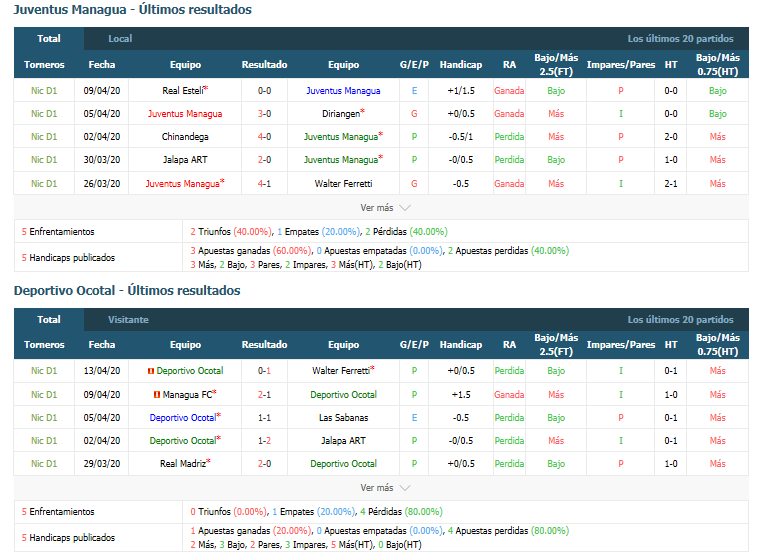Open red Juventus Managua link in 05/04/20 row

[185, 113]
